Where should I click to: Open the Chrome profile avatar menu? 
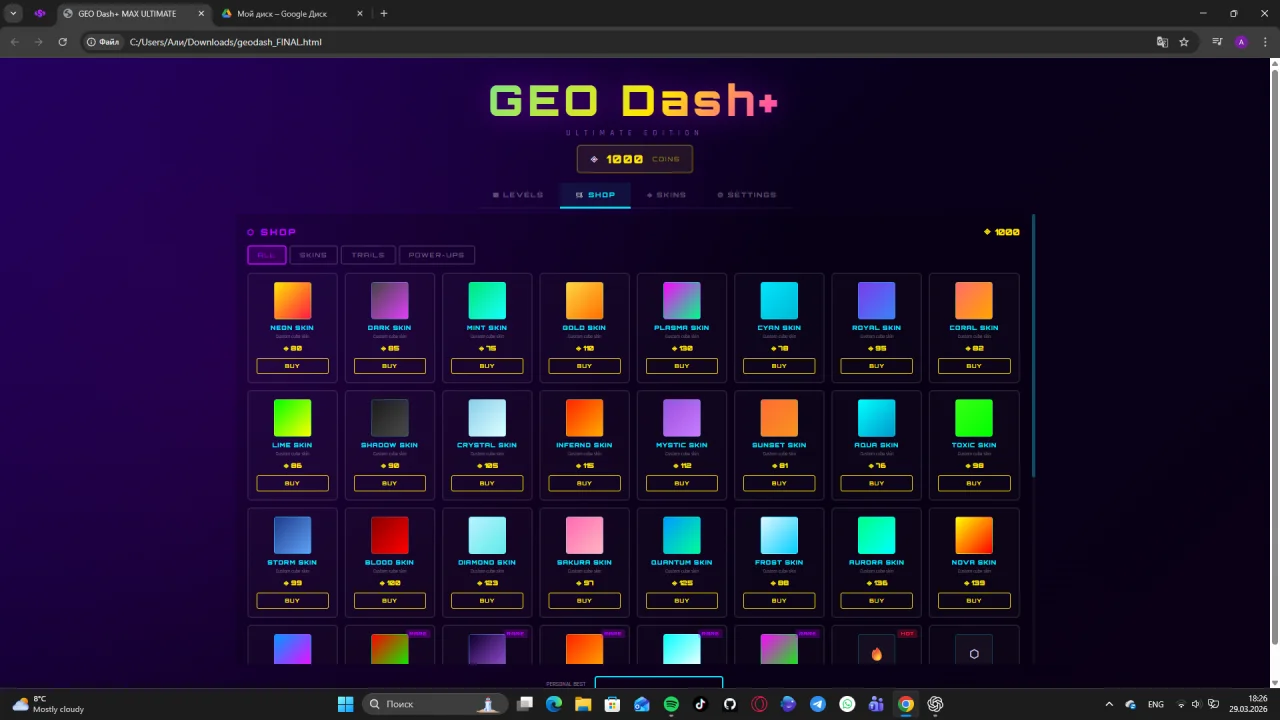coord(1241,42)
